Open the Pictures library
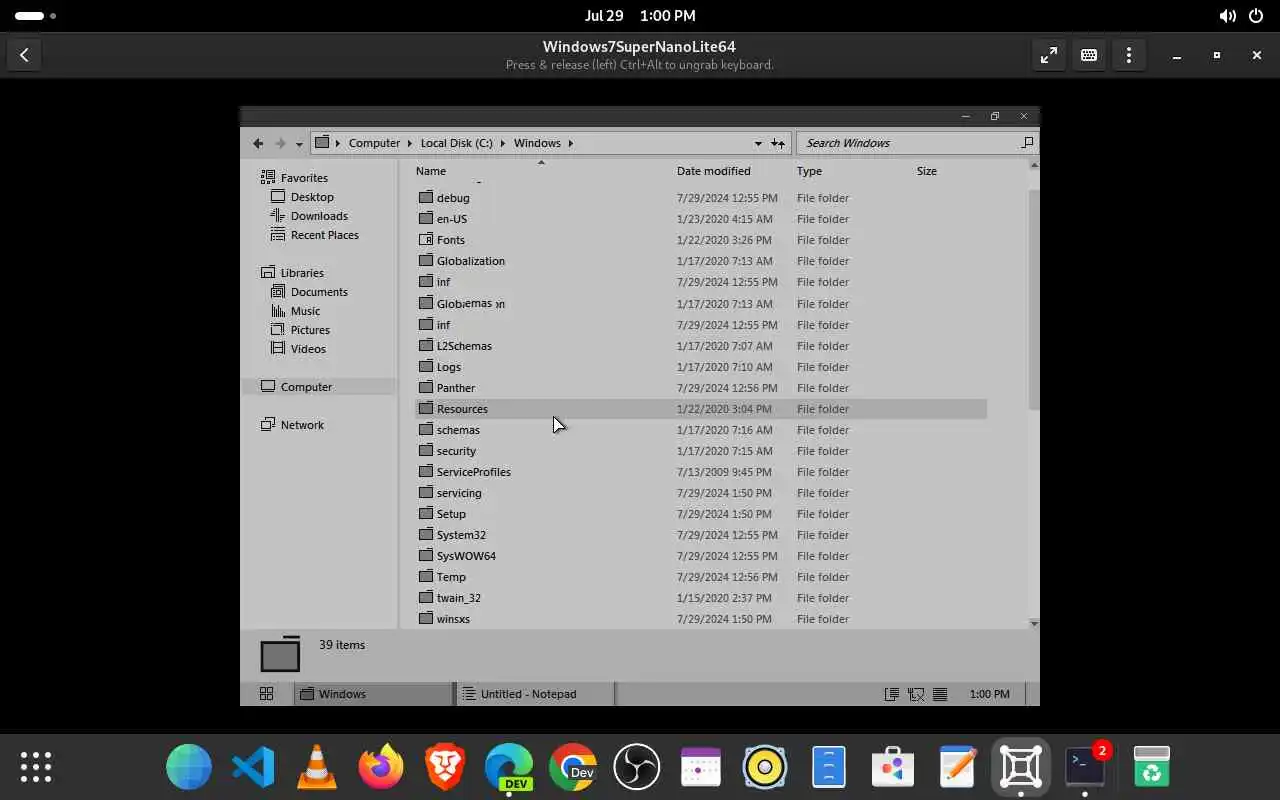This screenshot has width=1280, height=800. (310, 330)
